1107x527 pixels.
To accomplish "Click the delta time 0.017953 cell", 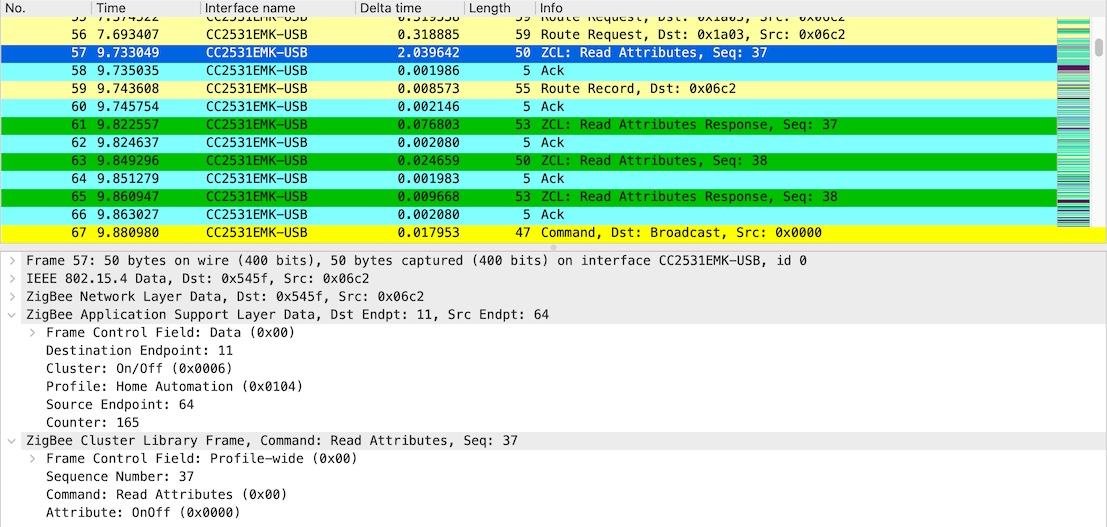I will pos(429,233).
